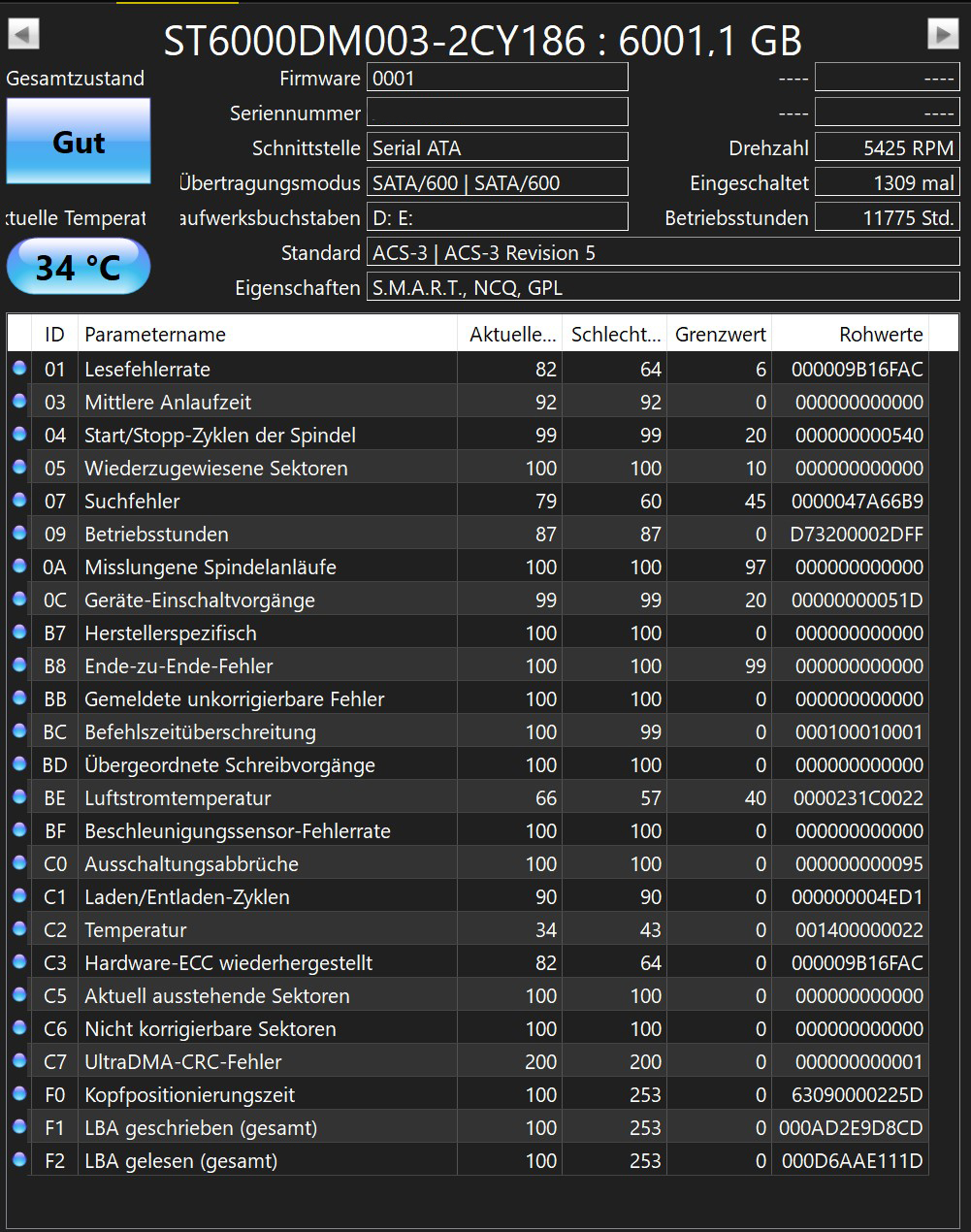Click status dot for Lesefehlerrate row
Image resolution: width=971 pixels, height=1232 pixels.
pyautogui.click(x=18, y=368)
